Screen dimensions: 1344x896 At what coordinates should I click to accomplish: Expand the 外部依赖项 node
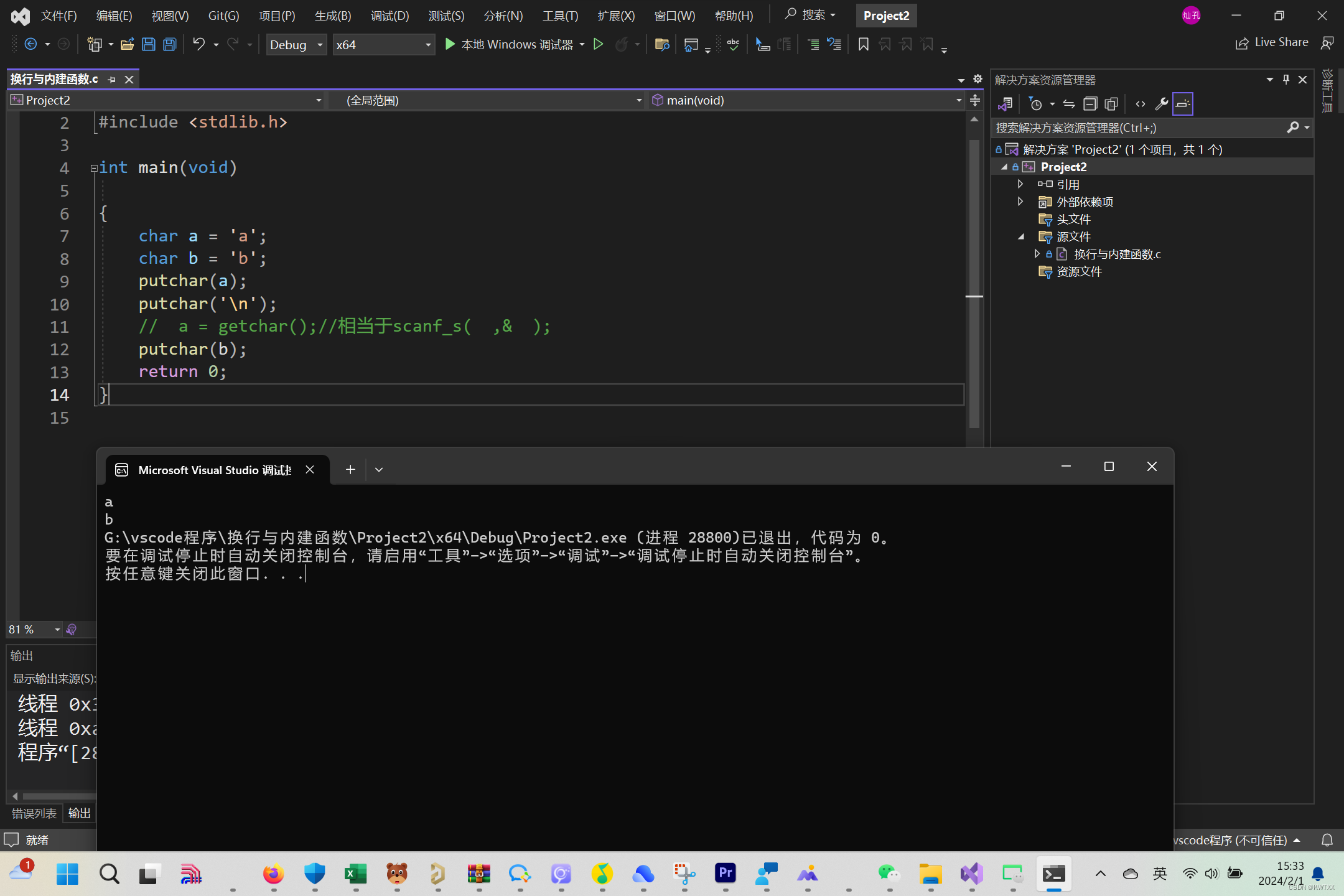[x=1020, y=202]
